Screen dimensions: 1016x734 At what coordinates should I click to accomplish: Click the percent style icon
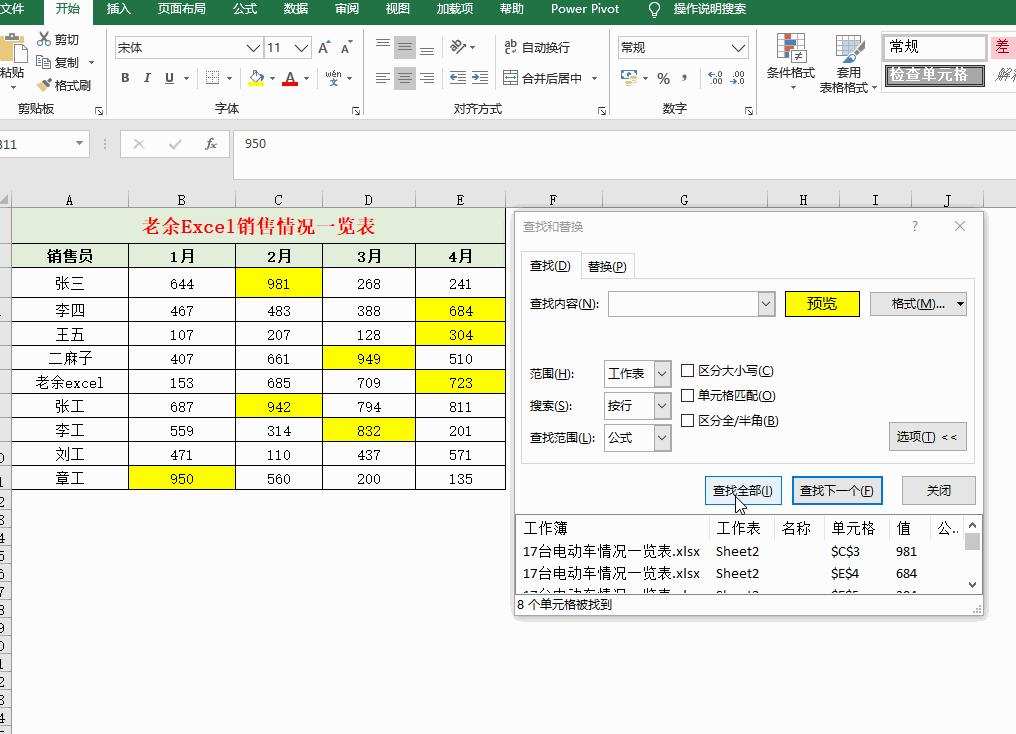pos(663,78)
